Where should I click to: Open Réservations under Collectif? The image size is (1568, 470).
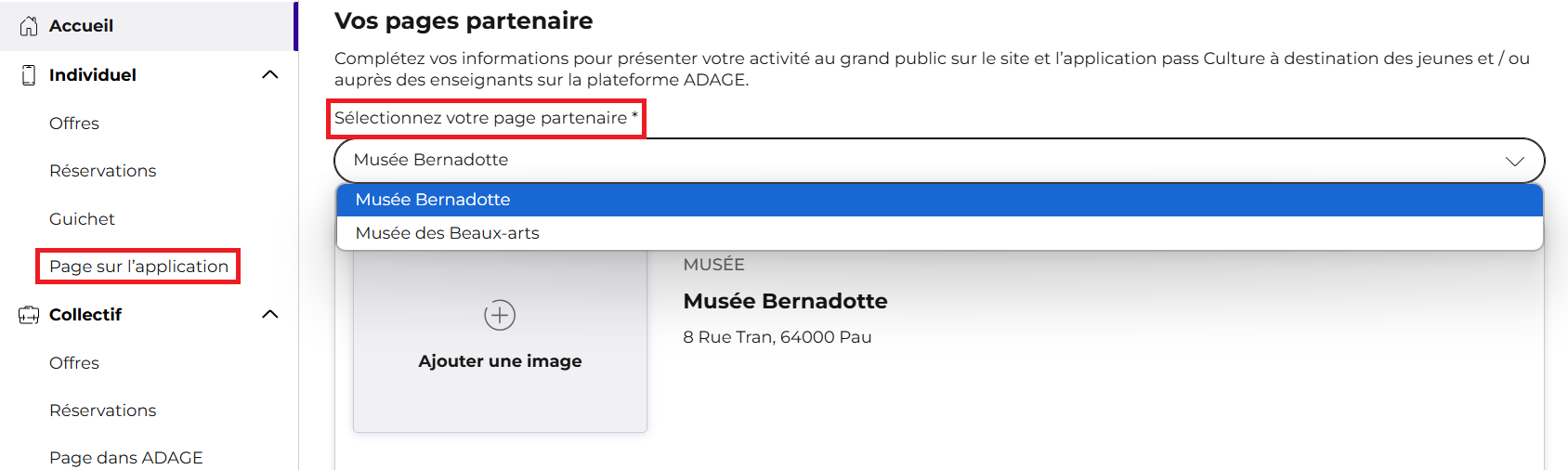[103, 411]
